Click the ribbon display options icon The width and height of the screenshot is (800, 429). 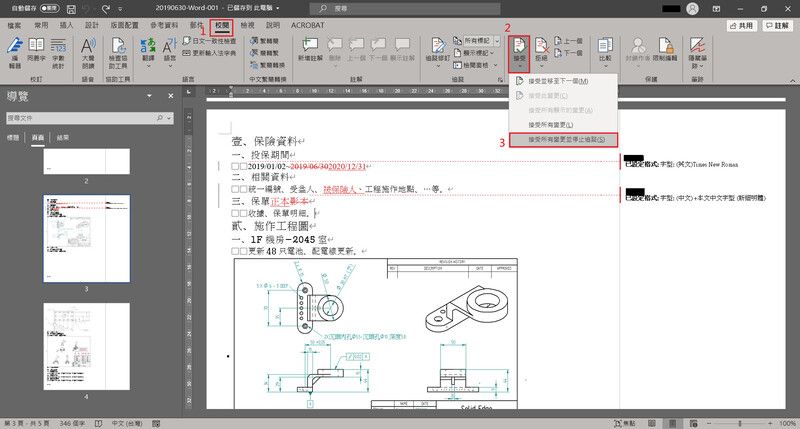(x=716, y=9)
